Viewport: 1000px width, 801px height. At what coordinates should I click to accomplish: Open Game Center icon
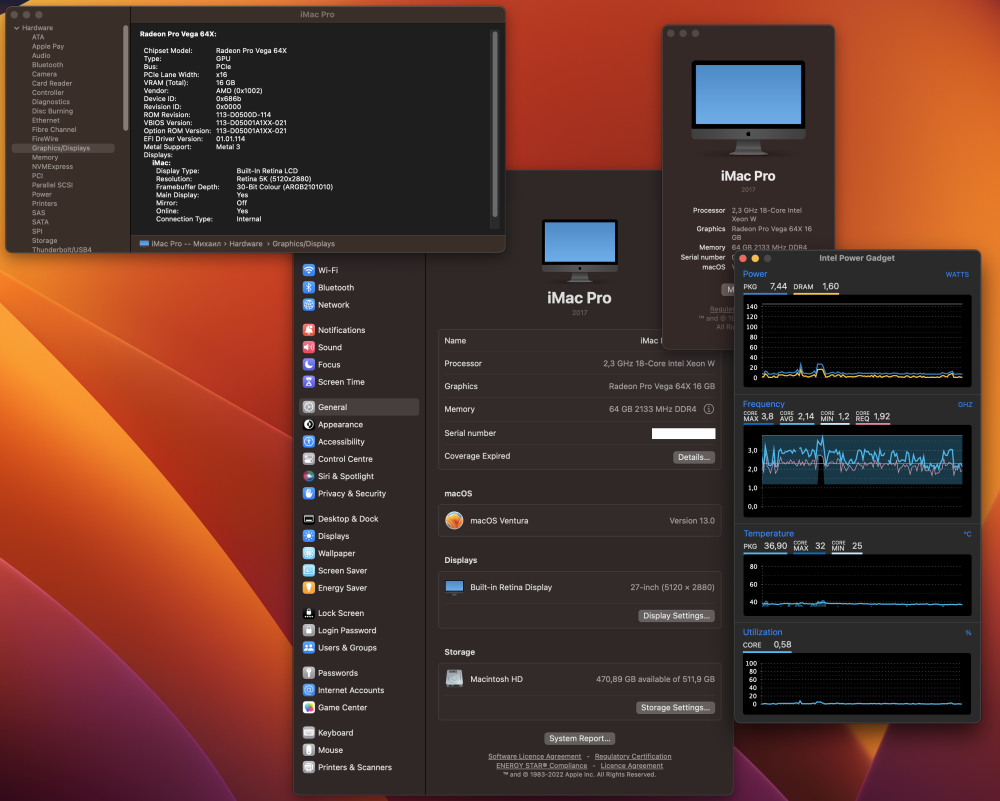309,707
